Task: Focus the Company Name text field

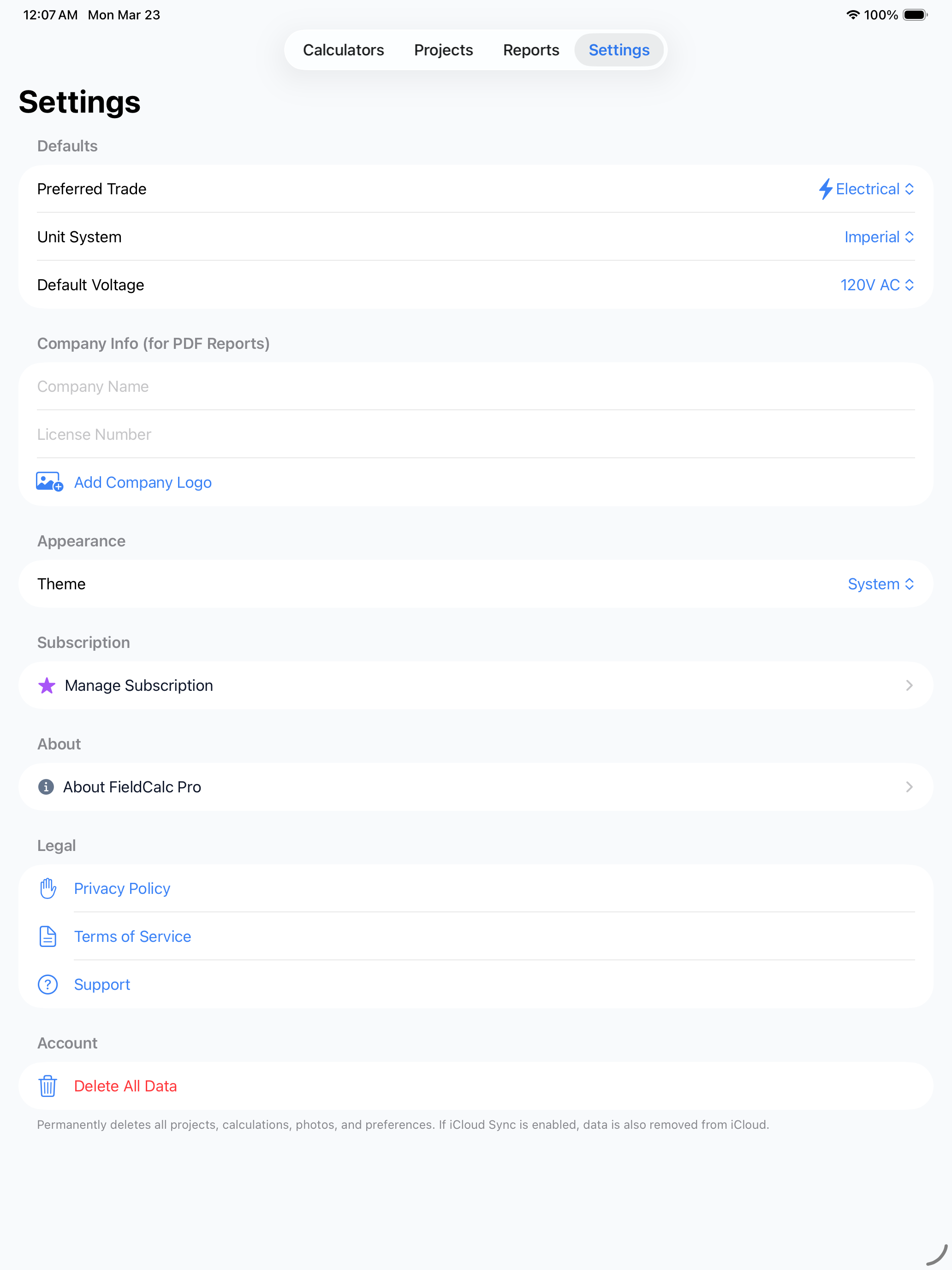Action: coord(476,386)
